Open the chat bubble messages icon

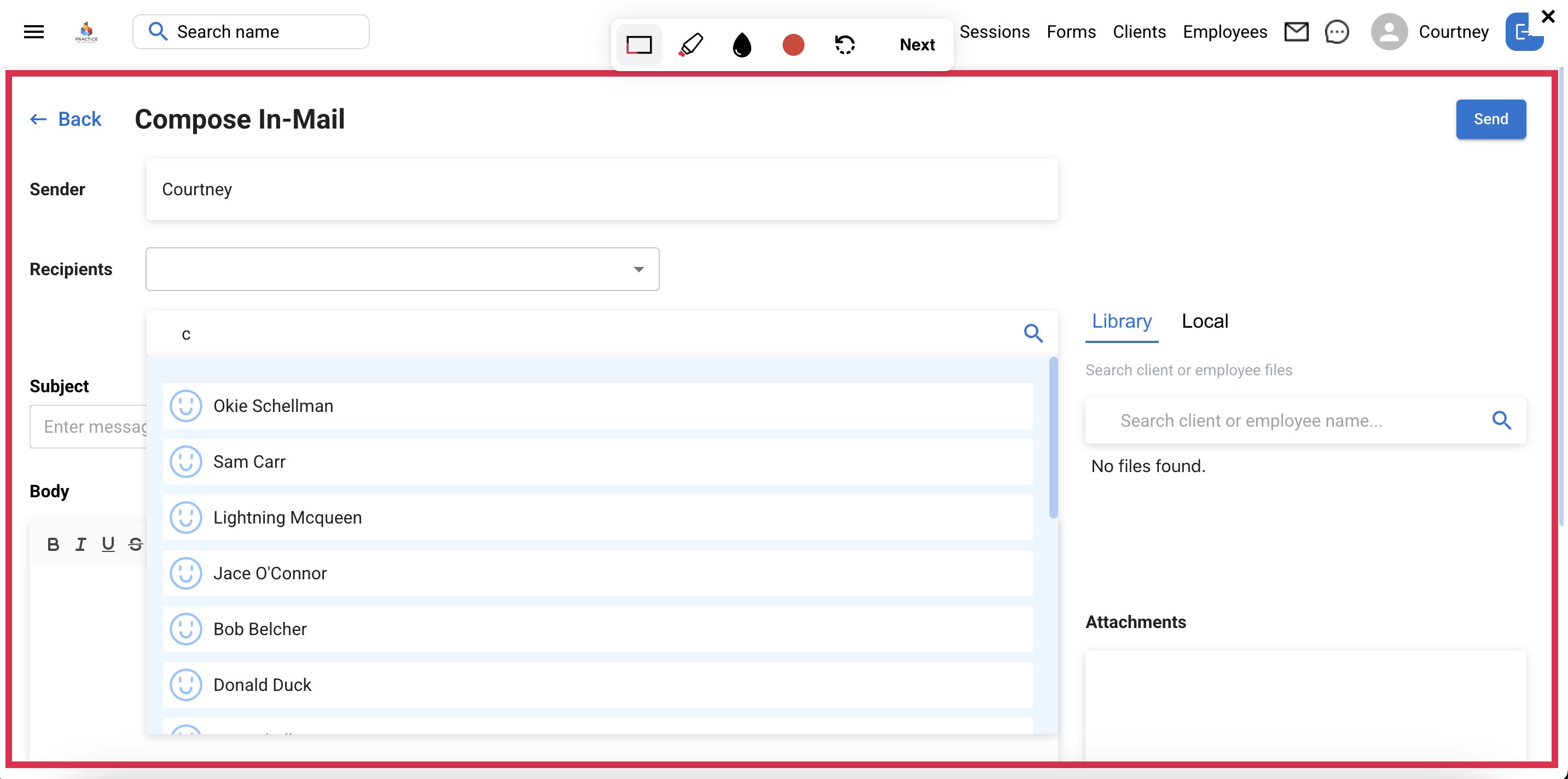1337,32
